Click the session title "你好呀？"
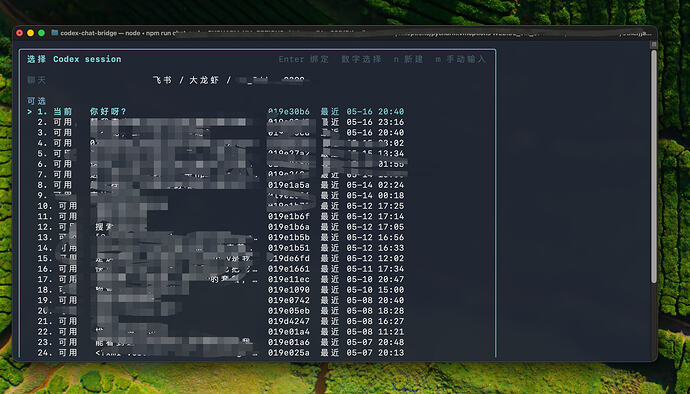690x394 pixels. (108, 112)
